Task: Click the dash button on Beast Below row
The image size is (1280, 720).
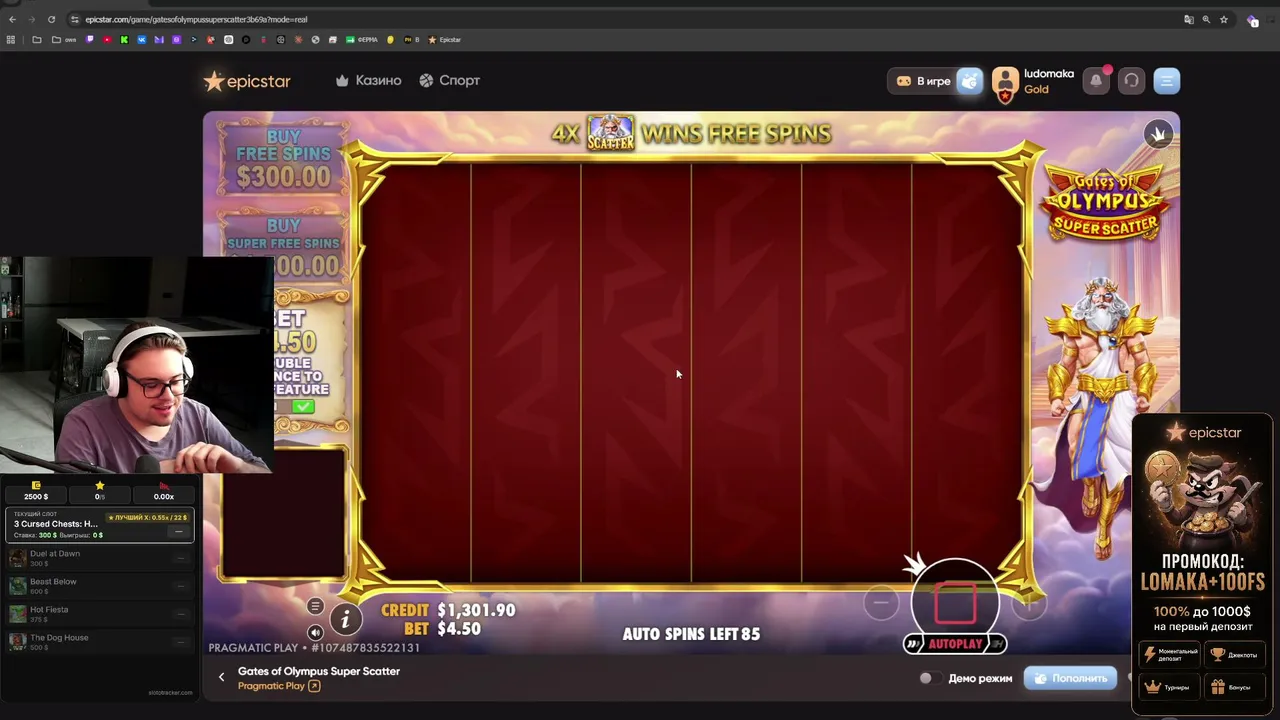Action: click(180, 586)
